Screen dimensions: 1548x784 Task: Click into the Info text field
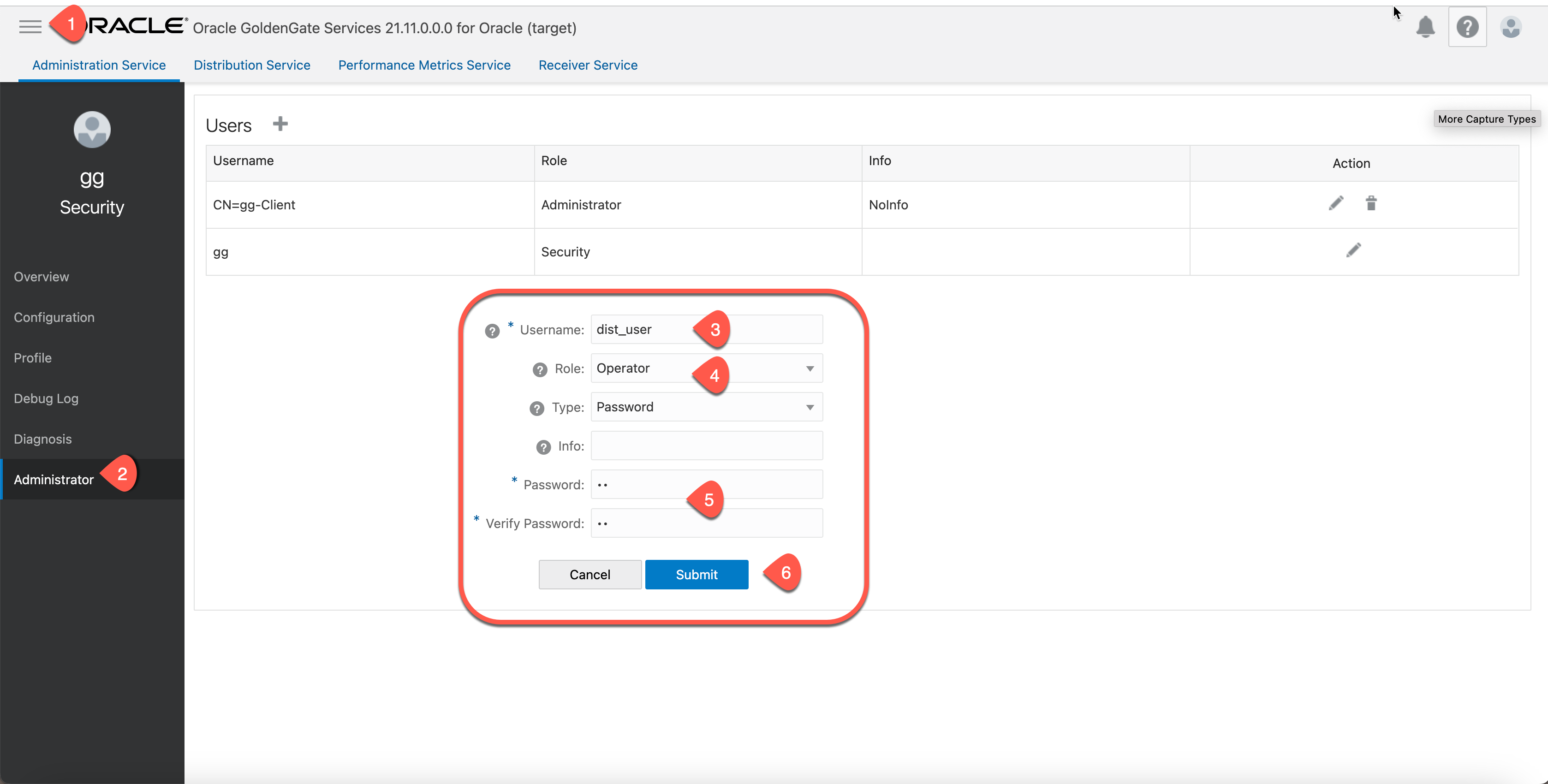706,446
